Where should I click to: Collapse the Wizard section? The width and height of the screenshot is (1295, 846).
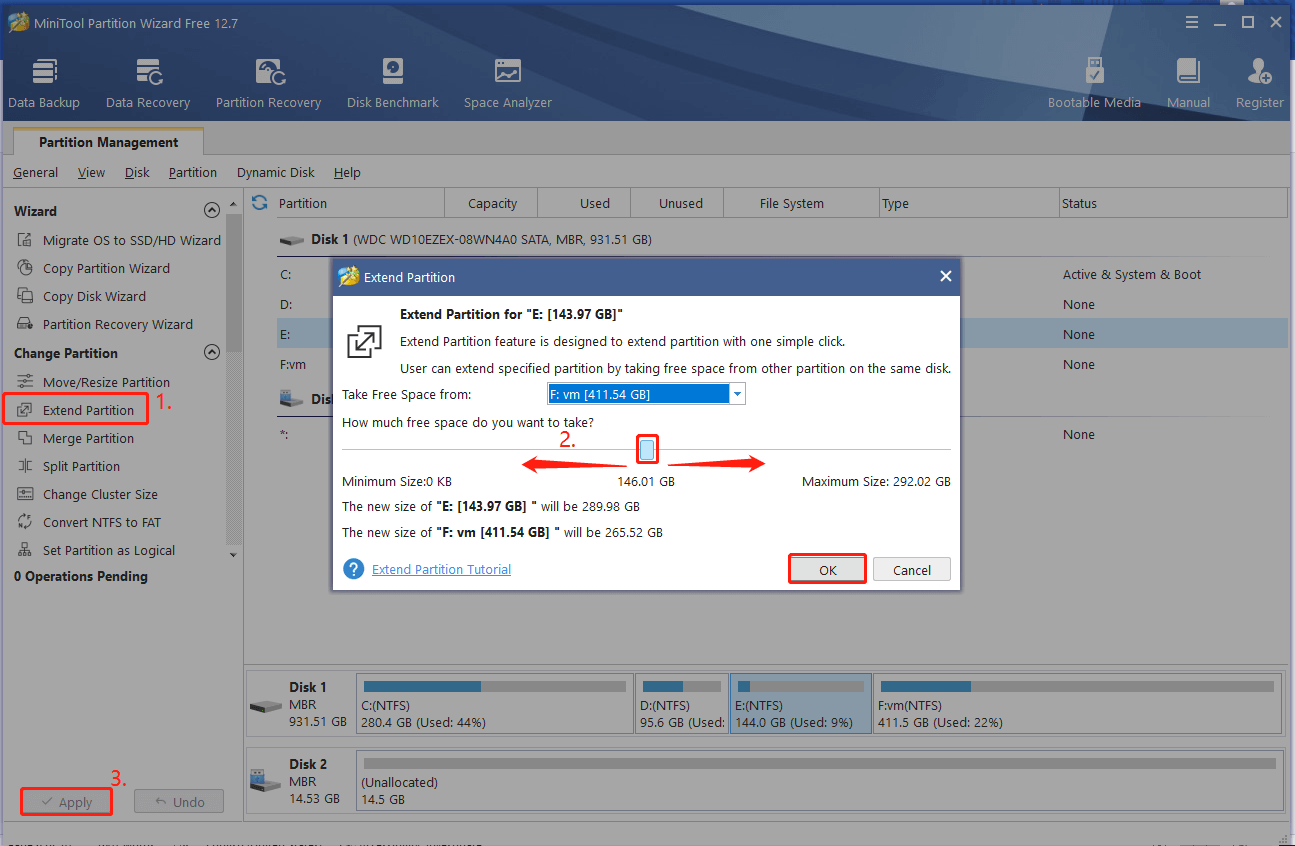[211, 210]
